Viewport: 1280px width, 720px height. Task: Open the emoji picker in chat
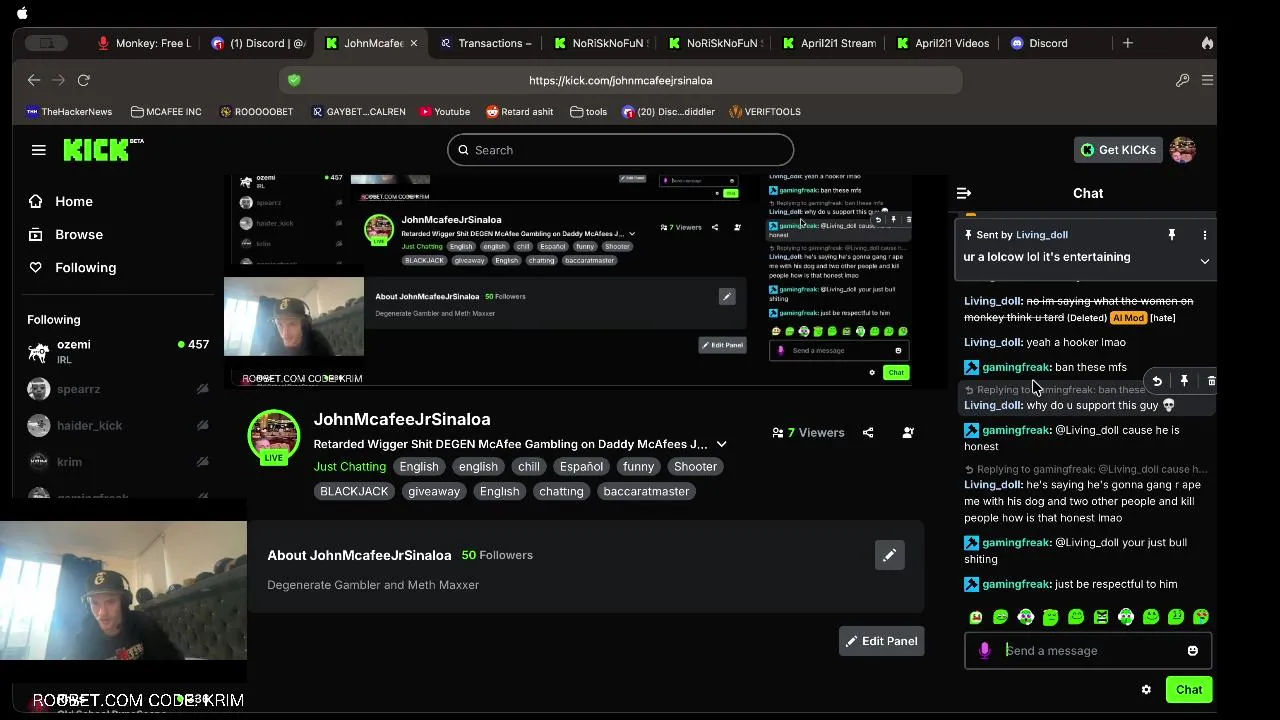pos(1192,651)
